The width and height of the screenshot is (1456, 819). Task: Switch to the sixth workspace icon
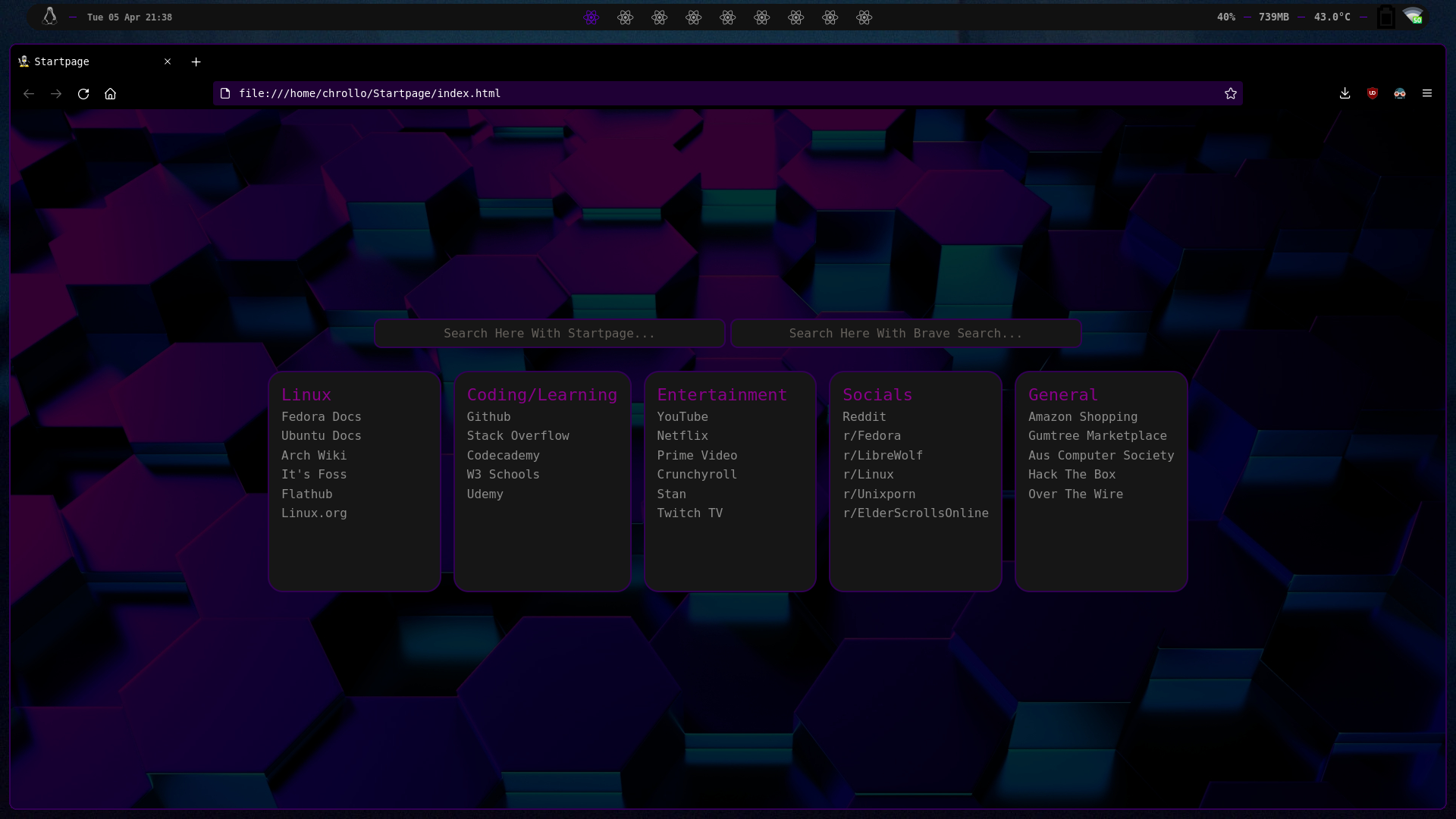pos(762,17)
